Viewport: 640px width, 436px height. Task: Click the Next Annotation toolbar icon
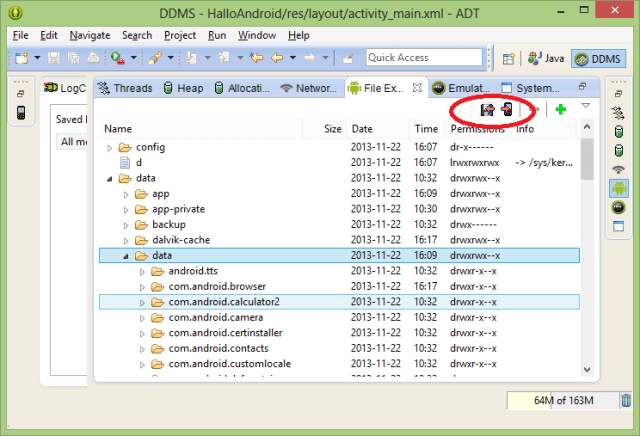tap(191, 58)
